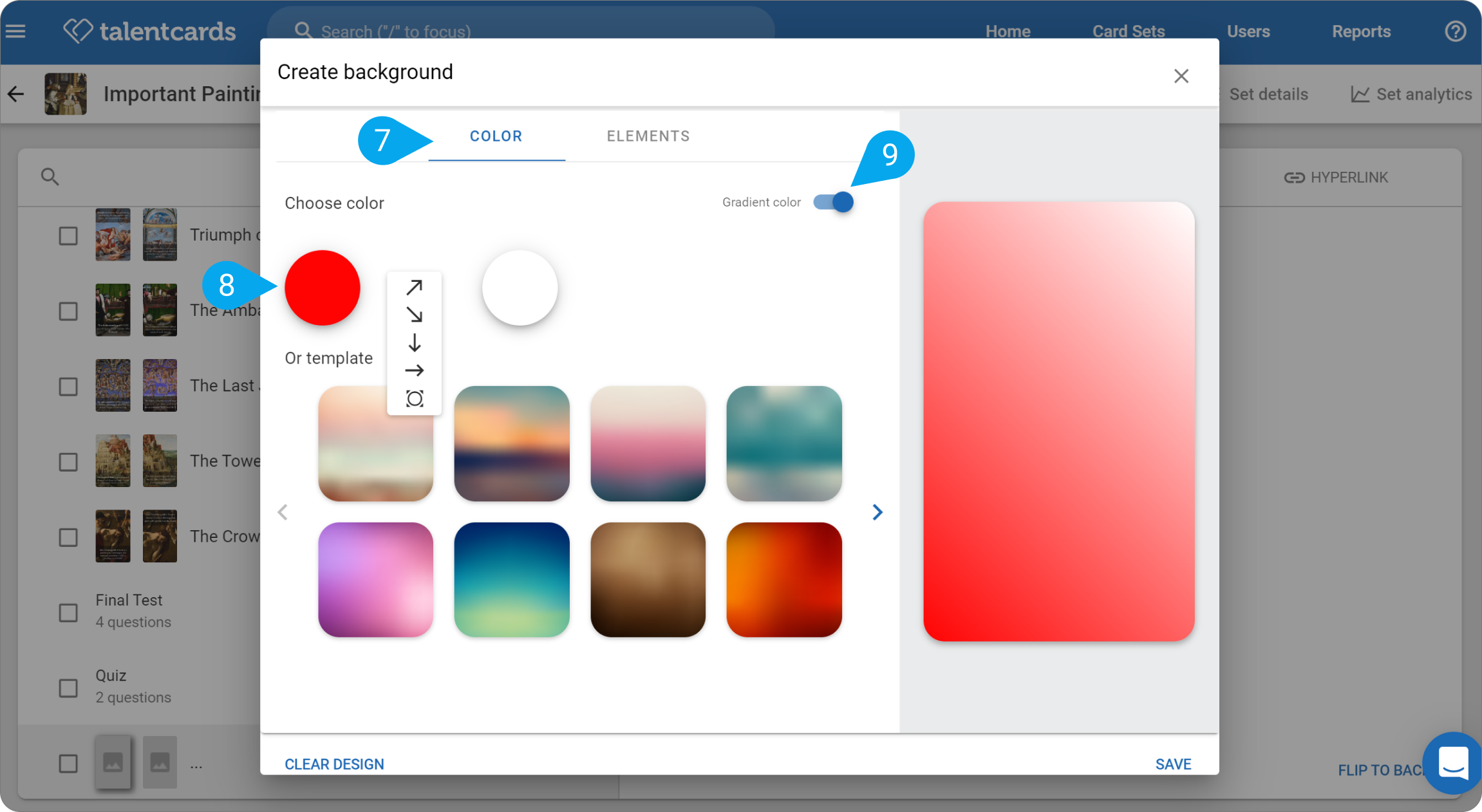Image resolution: width=1482 pixels, height=812 pixels.
Task: Choose the downward gradient direction arrow
Action: (x=415, y=342)
